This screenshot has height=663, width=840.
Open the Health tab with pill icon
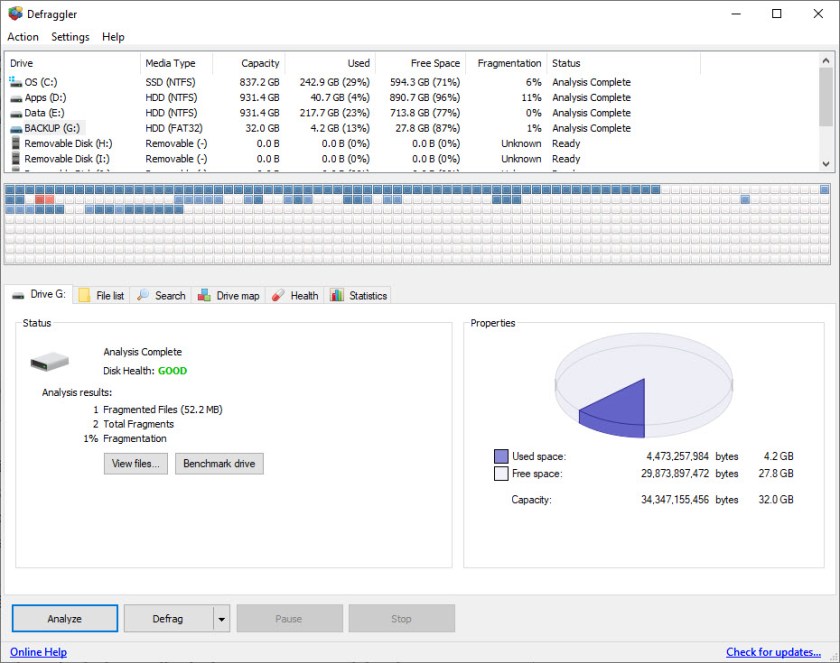point(278,295)
